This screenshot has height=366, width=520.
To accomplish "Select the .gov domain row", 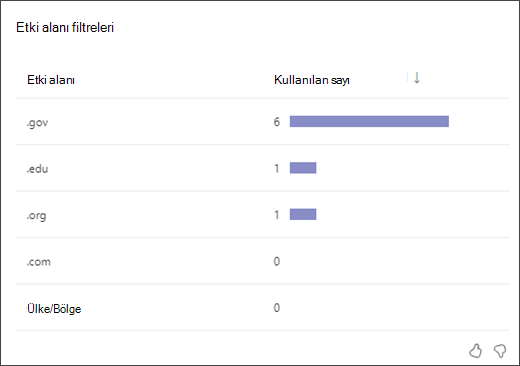I will pyautogui.click(x=262, y=122).
